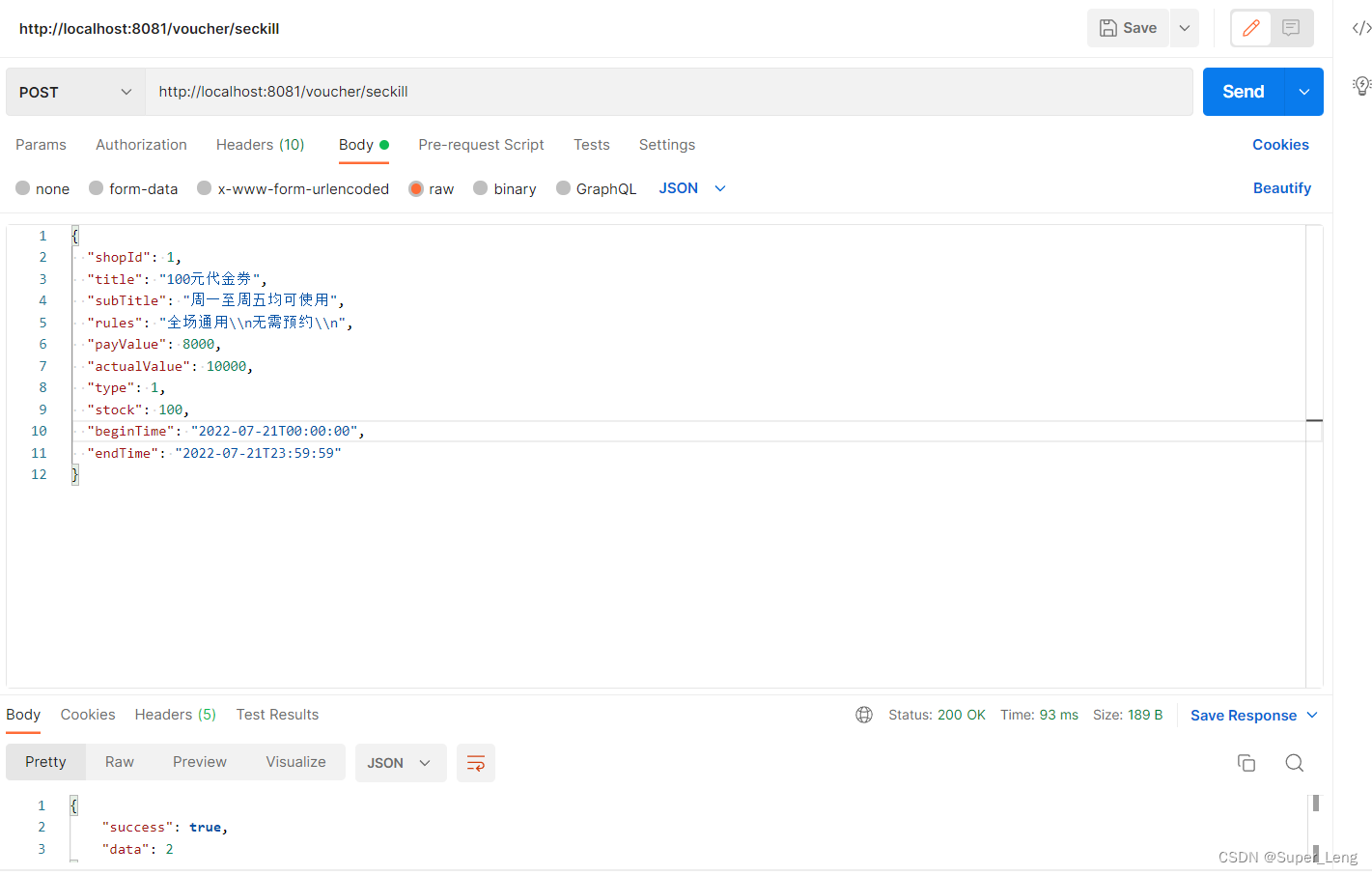Click the Beautify link
The image size is (1372, 875).
(1281, 188)
